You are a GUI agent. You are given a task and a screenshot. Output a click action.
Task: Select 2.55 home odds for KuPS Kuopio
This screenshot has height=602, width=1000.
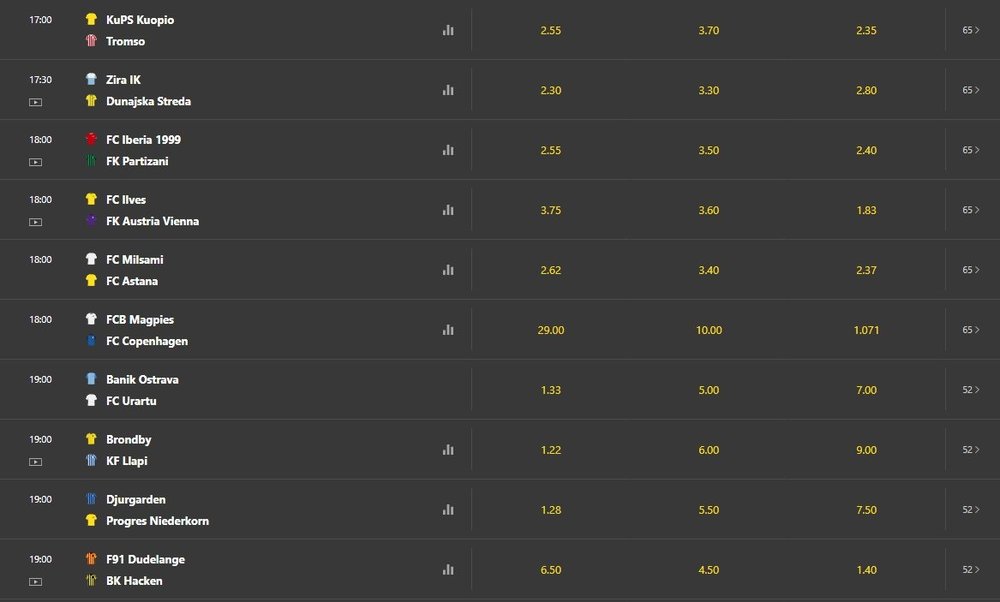tap(550, 30)
